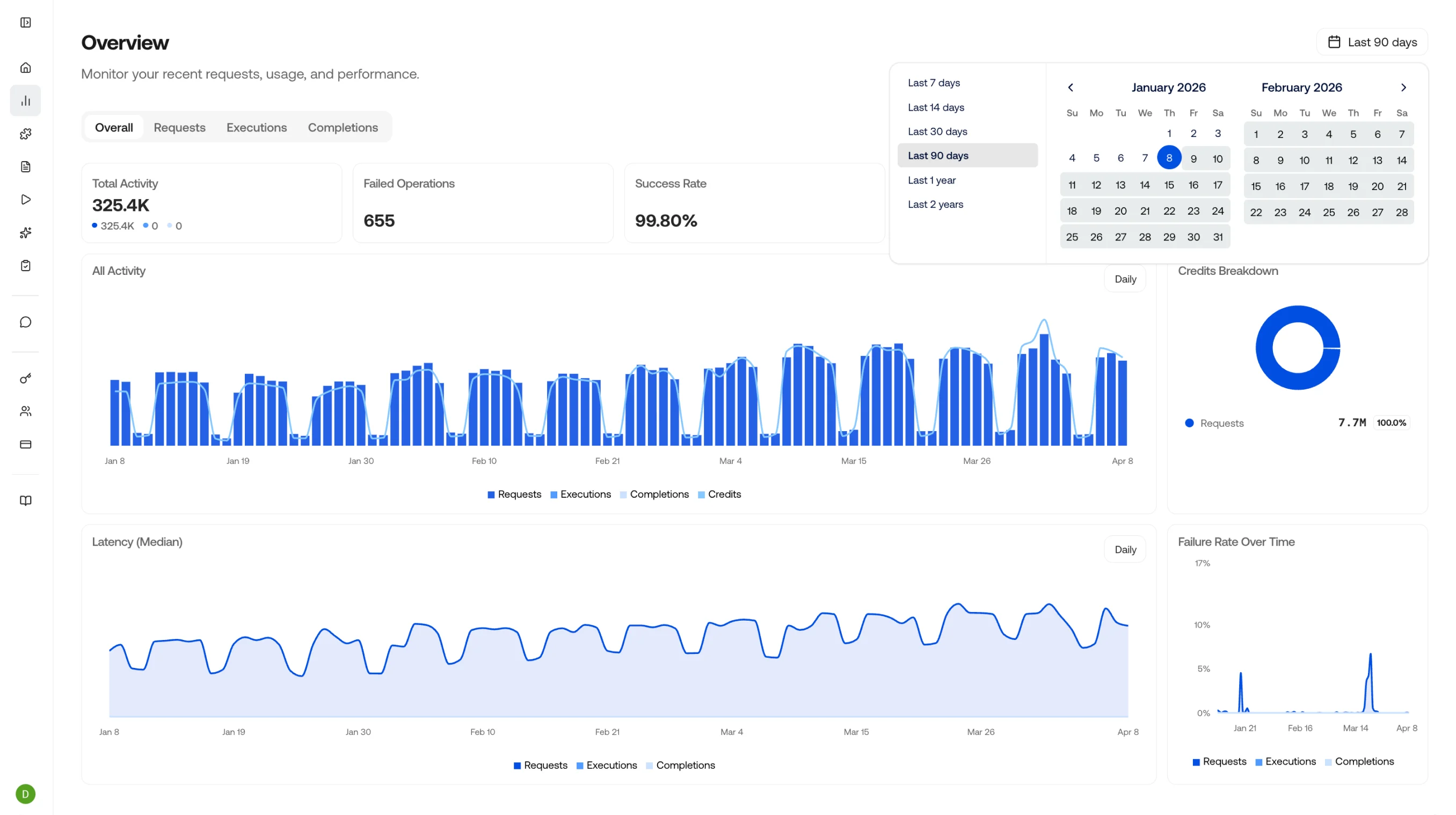Select January 31 in the calendar
Screen dimensions: 1456x815
tap(1218, 237)
